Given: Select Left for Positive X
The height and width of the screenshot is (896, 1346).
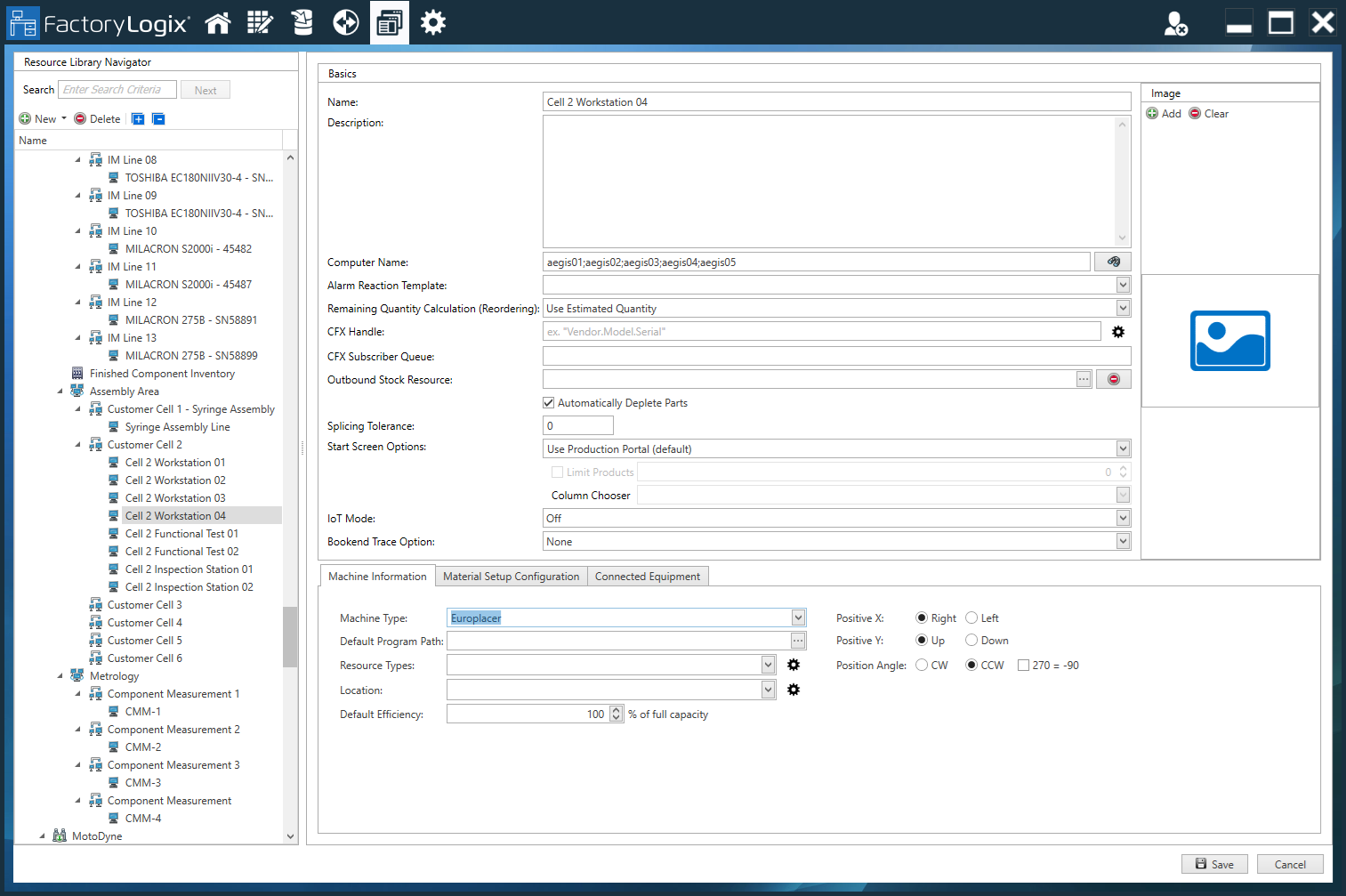Looking at the screenshot, I should coord(971,618).
